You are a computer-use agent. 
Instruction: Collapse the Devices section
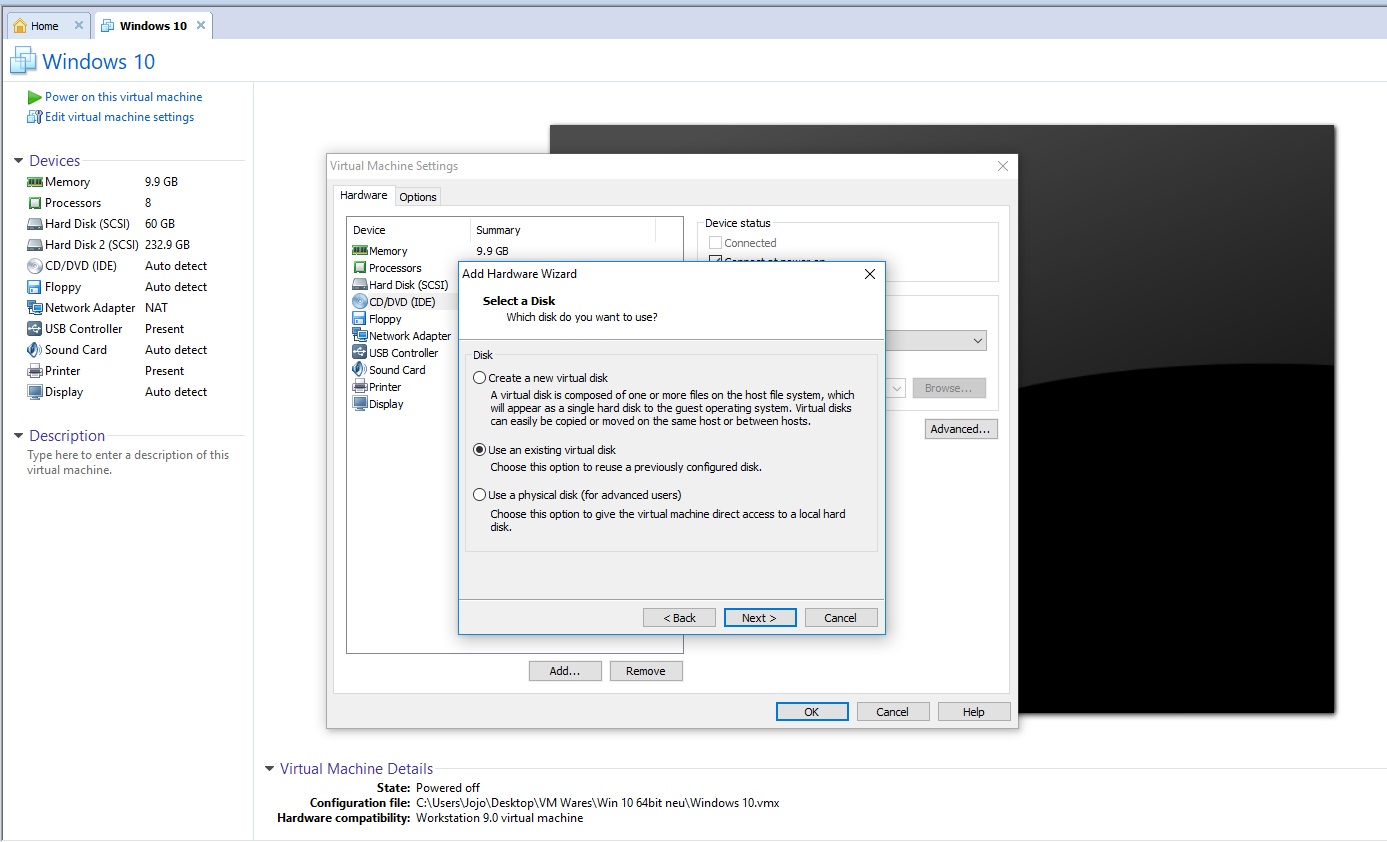point(18,161)
